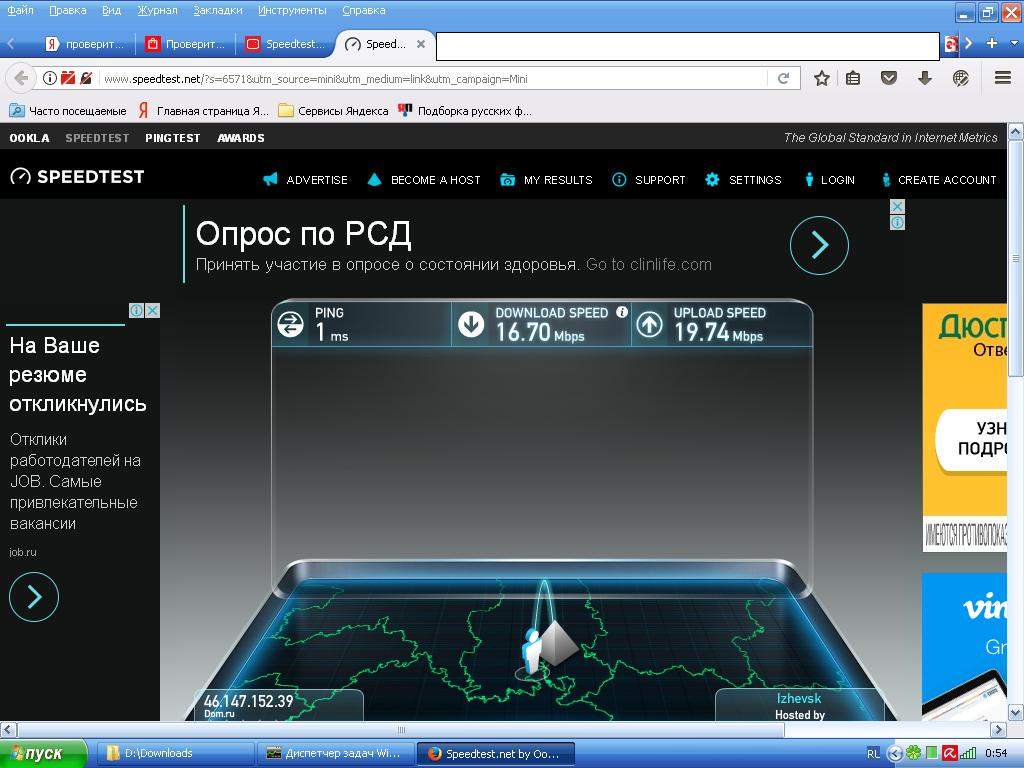Click the Izhevsk server label
The height and width of the screenshot is (768, 1024).
(799, 698)
